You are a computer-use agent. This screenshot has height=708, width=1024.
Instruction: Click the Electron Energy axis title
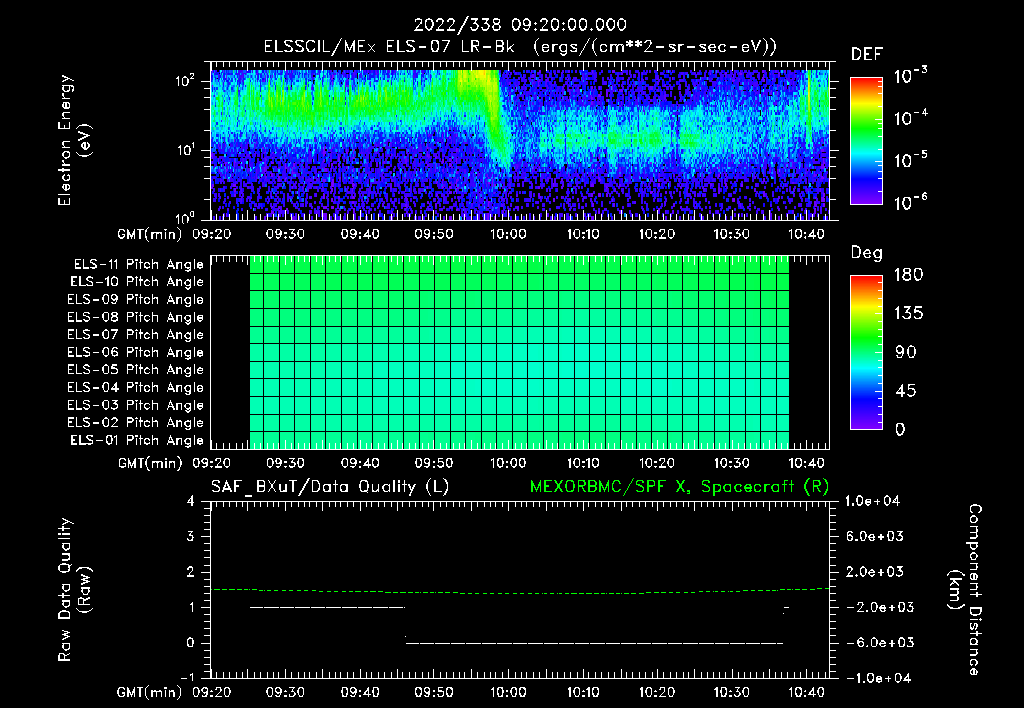74,140
